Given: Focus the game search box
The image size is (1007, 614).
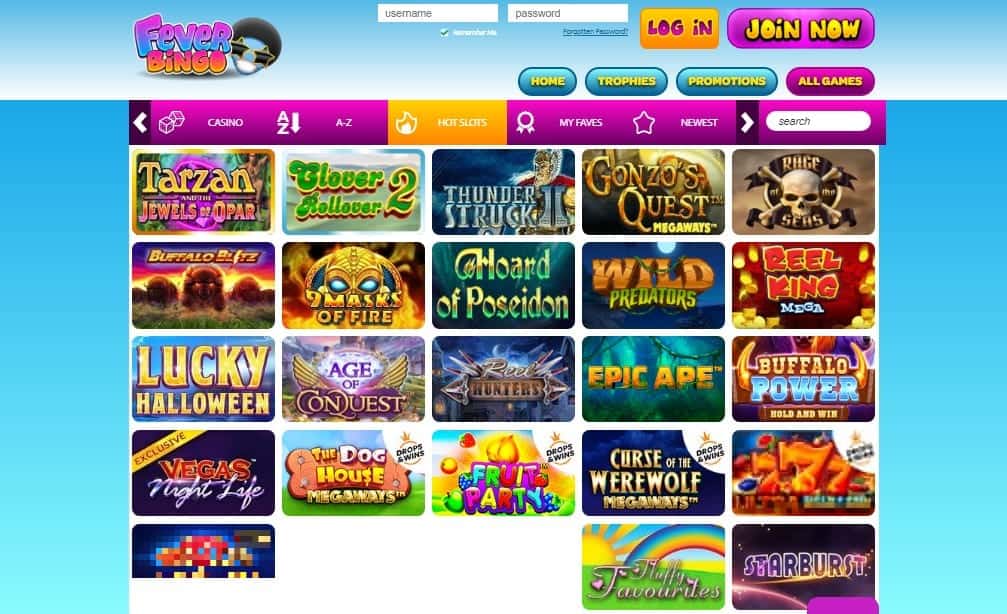Looking at the screenshot, I should coord(818,121).
